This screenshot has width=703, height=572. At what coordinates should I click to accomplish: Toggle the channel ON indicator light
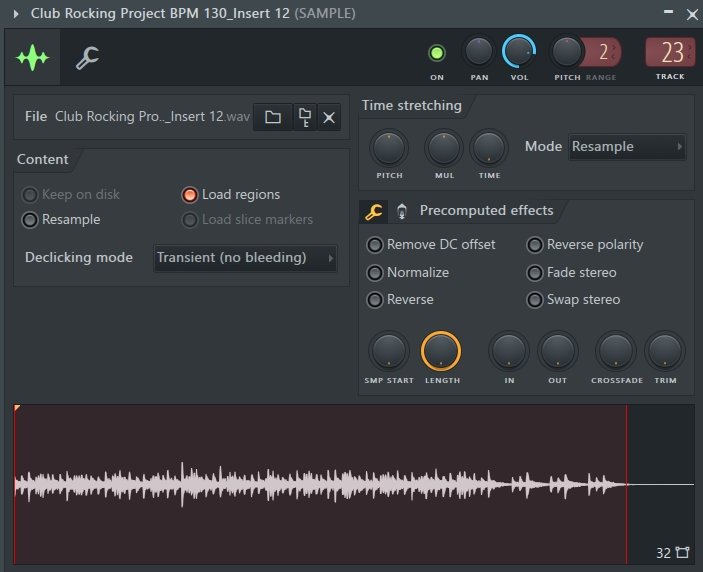pyautogui.click(x=437, y=53)
